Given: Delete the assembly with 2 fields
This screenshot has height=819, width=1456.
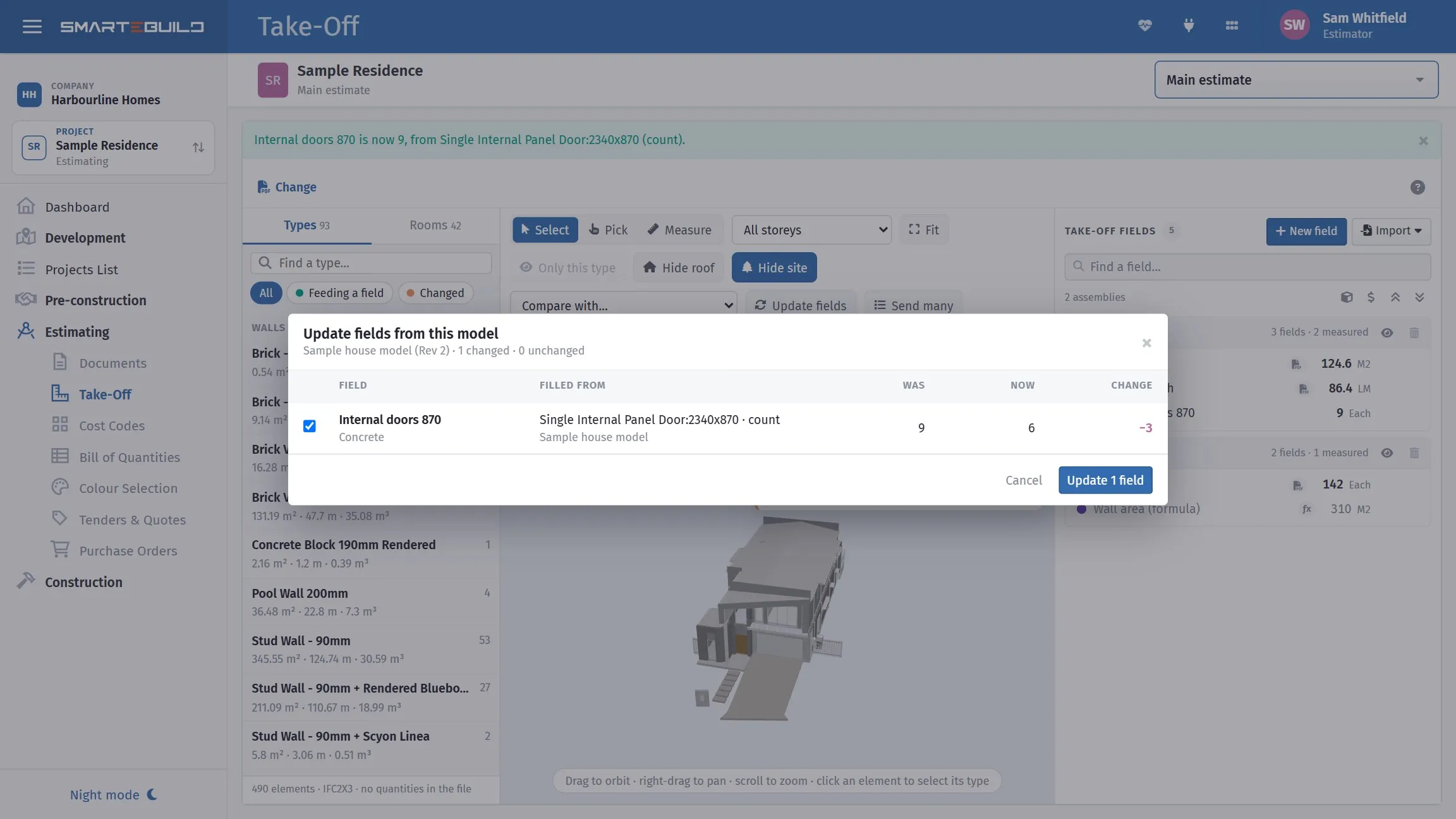Looking at the screenshot, I should (1414, 452).
